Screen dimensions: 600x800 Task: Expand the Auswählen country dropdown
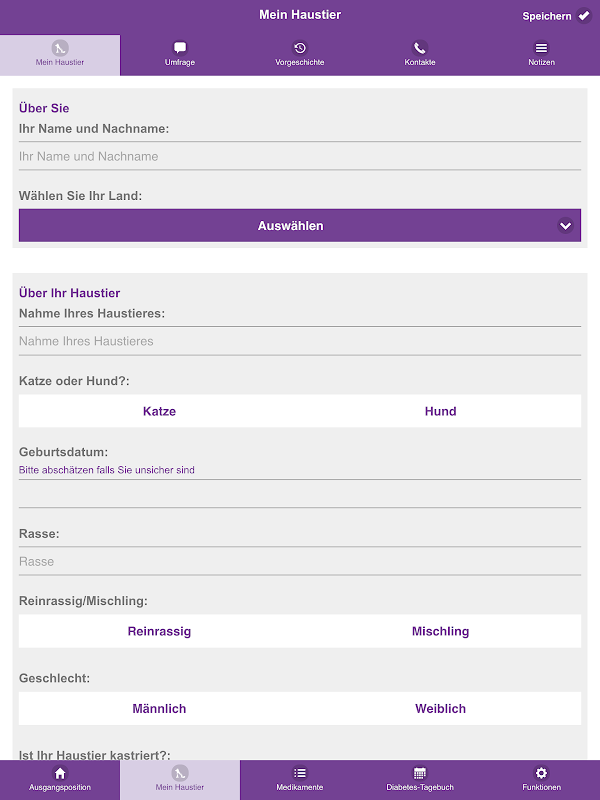(300, 226)
